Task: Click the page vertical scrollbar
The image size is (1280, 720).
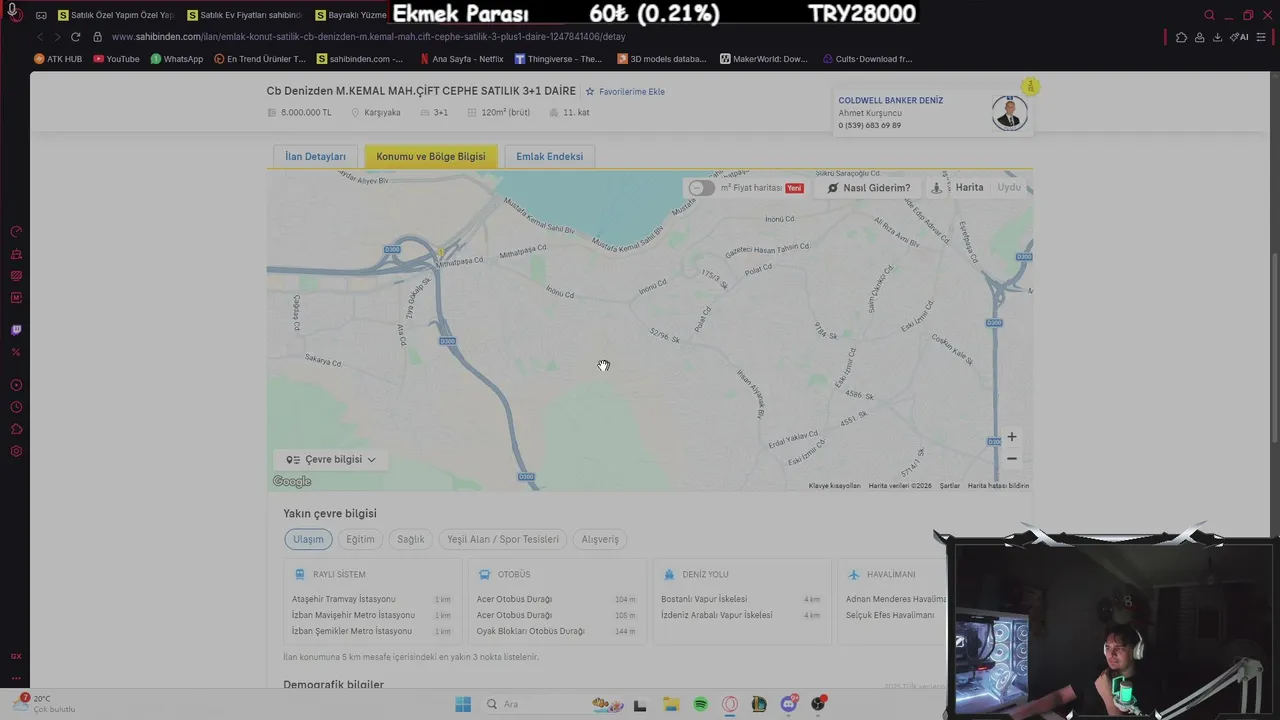Action: point(1275,350)
